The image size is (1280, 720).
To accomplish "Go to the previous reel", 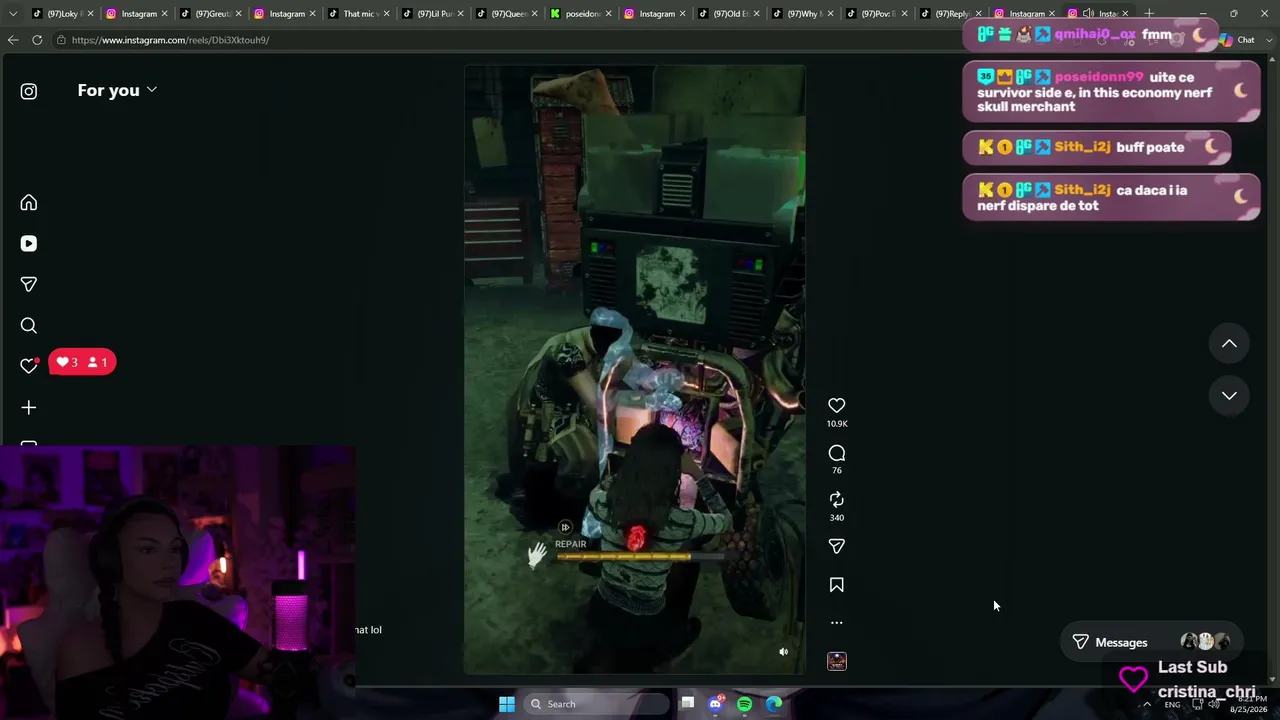I will click(x=1229, y=344).
